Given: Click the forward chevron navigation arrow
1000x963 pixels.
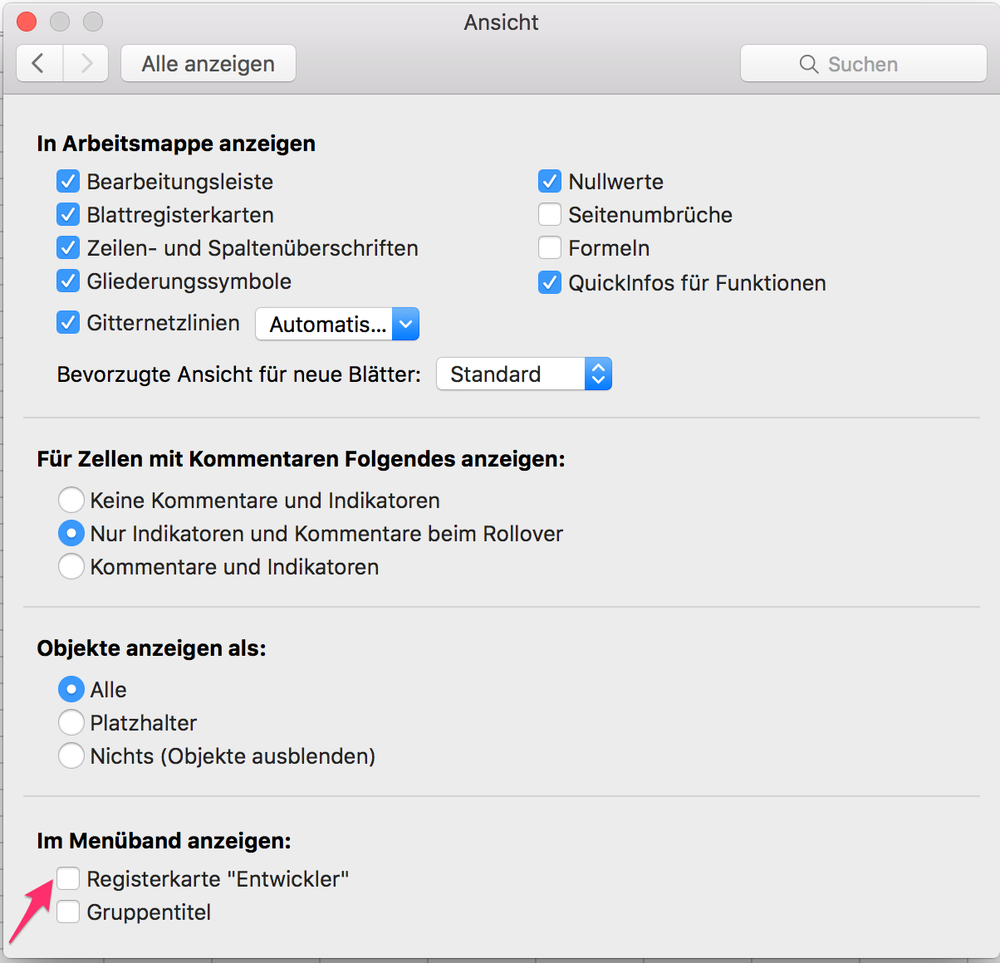Looking at the screenshot, I should coord(86,64).
